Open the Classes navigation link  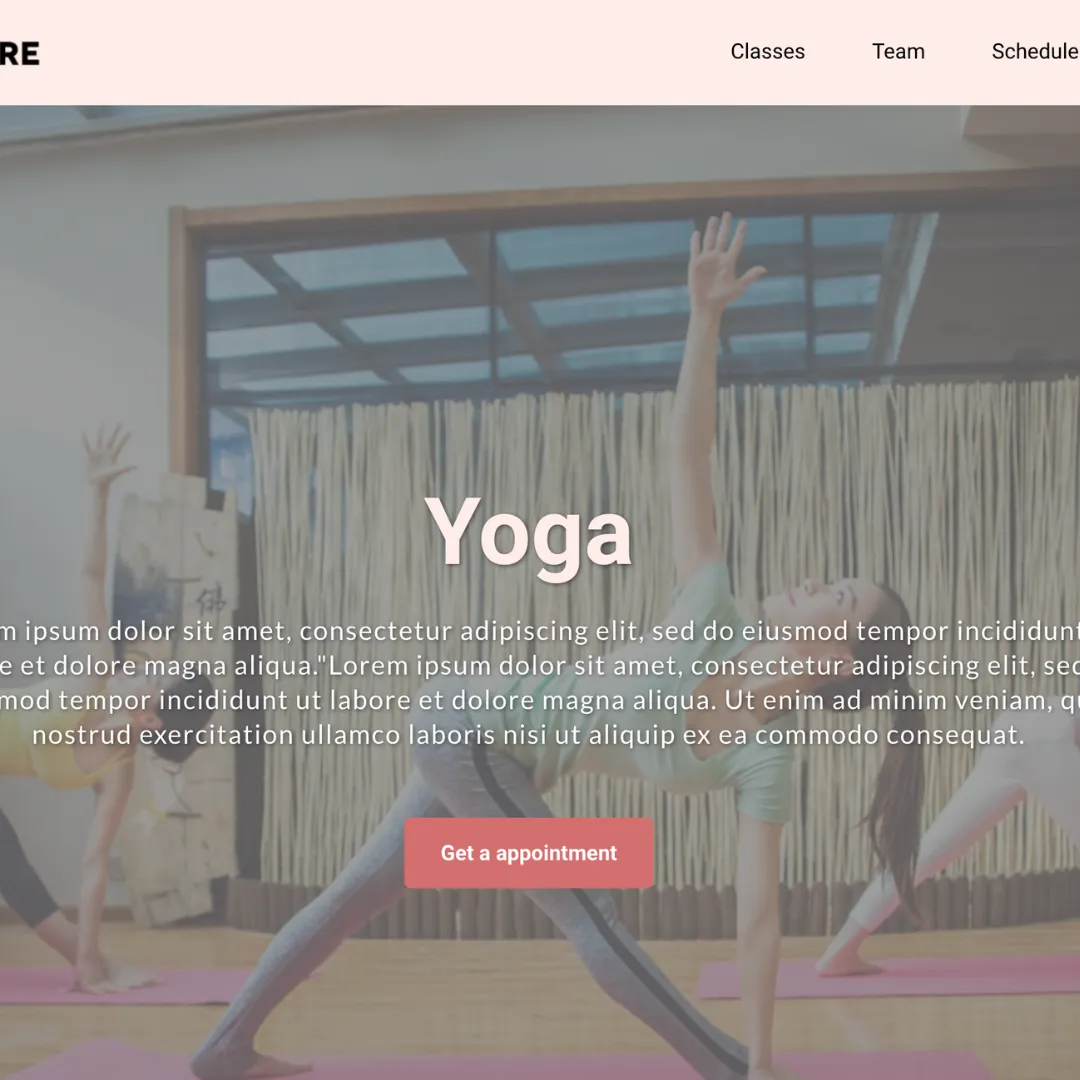[767, 52]
